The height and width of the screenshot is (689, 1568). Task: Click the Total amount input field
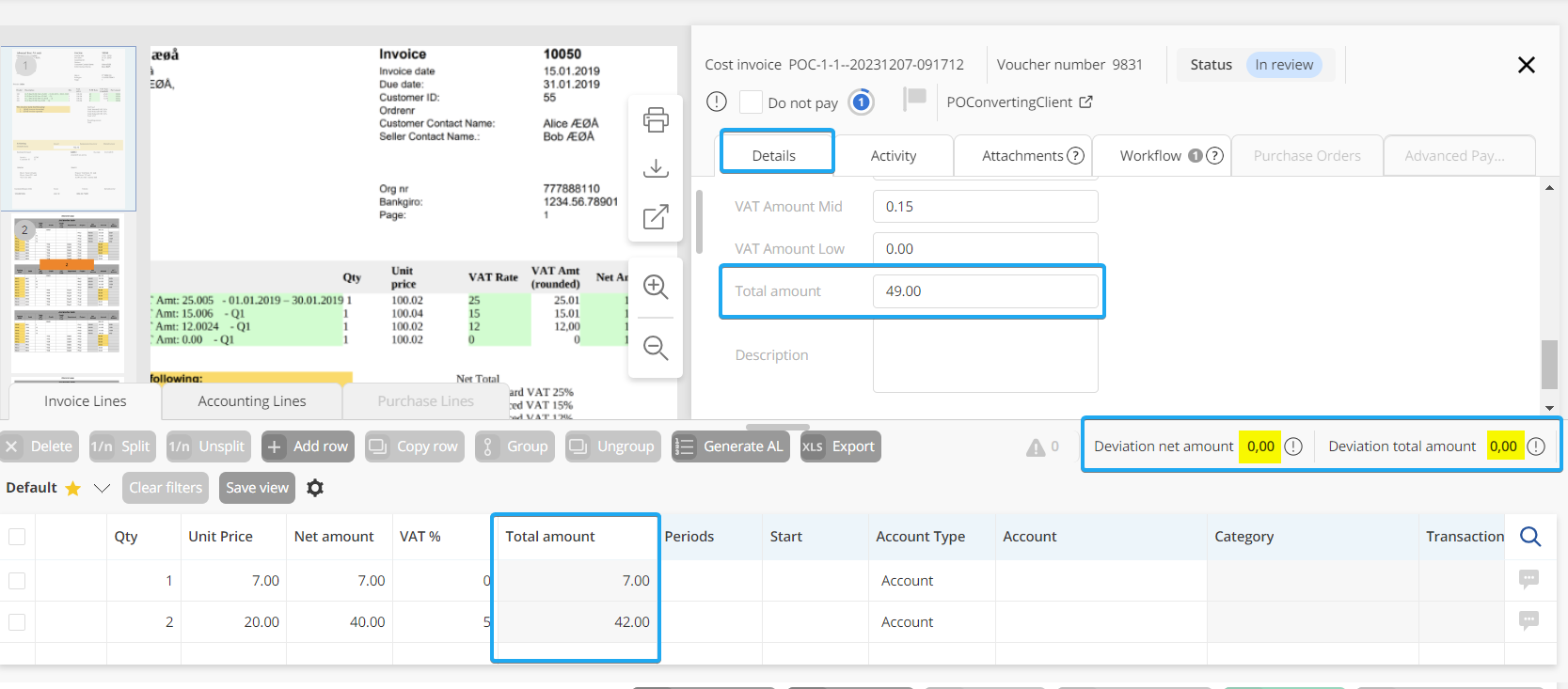pos(985,291)
